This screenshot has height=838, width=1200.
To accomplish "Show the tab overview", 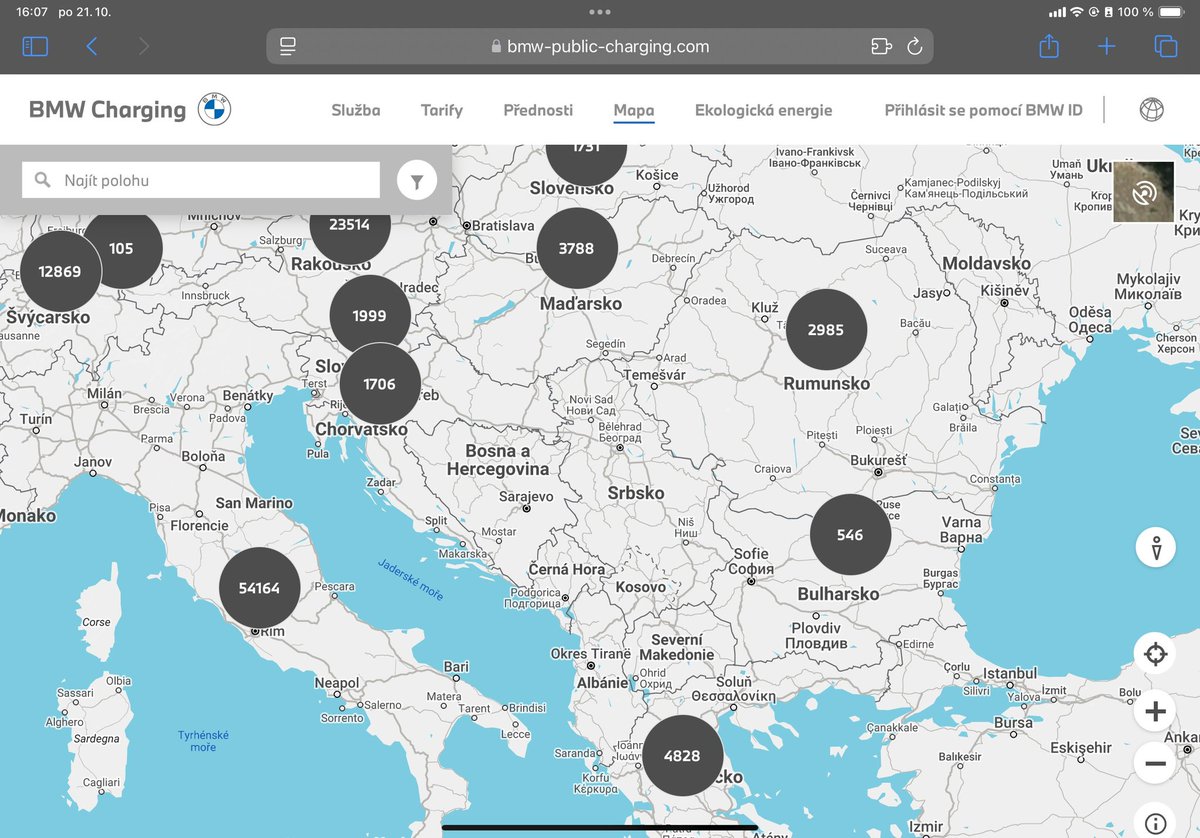I will [1165, 46].
